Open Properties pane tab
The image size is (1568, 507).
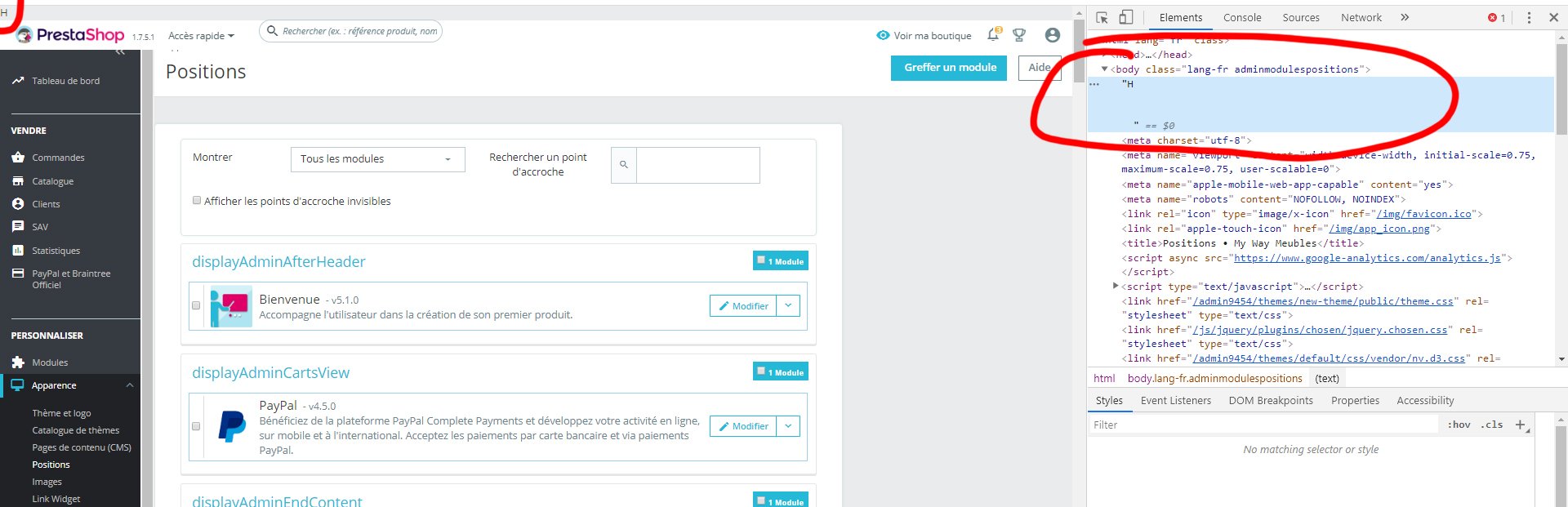coord(1355,401)
